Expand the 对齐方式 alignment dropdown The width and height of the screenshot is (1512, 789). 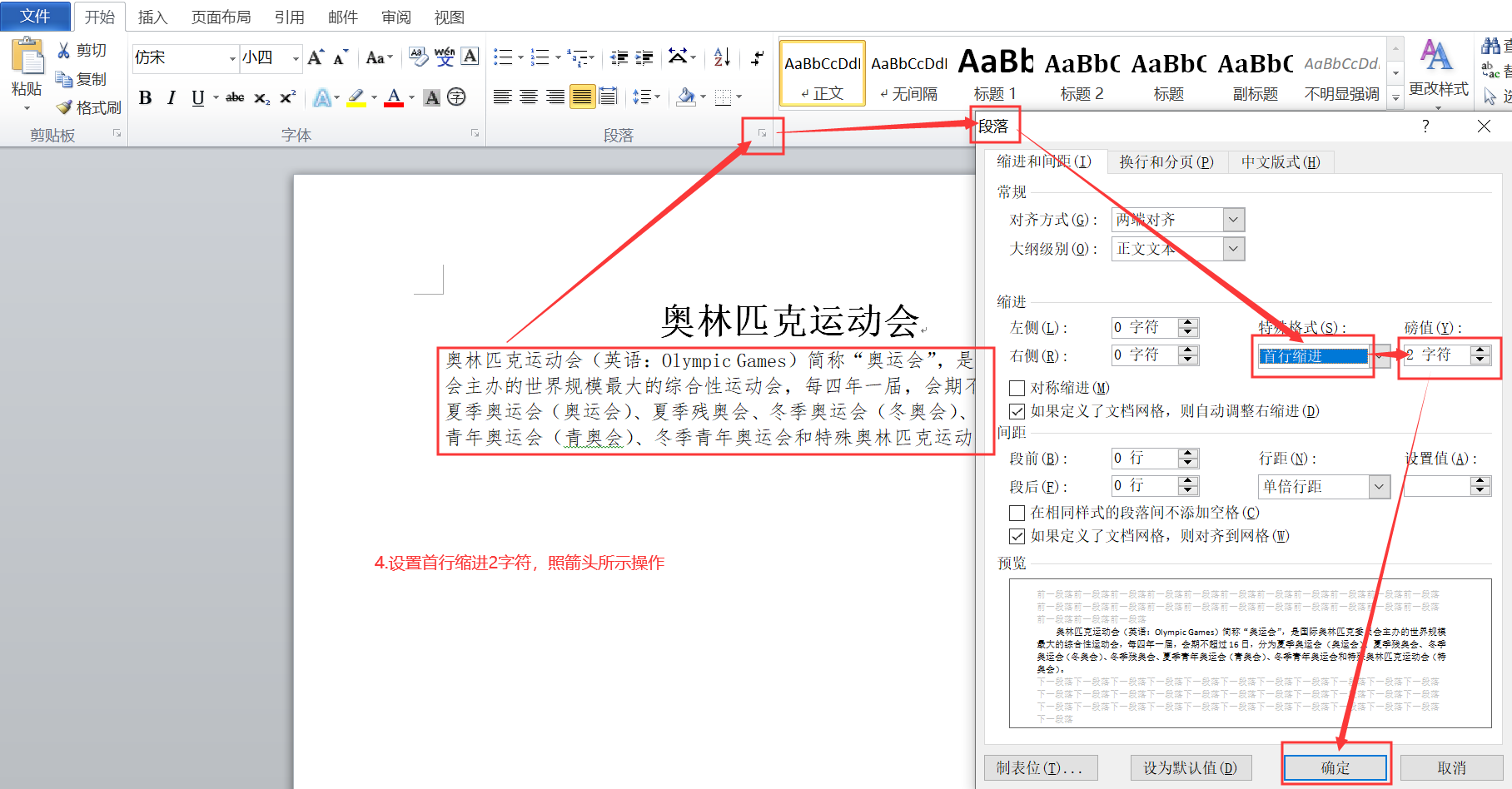click(1234, 220)
